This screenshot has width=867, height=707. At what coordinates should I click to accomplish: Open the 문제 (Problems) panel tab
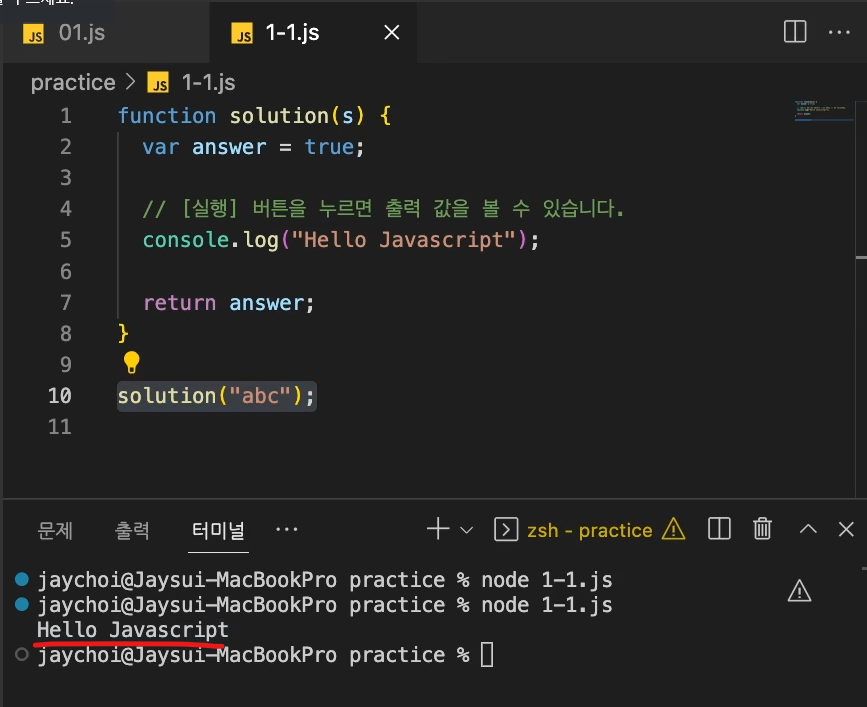tap(55, 530)
